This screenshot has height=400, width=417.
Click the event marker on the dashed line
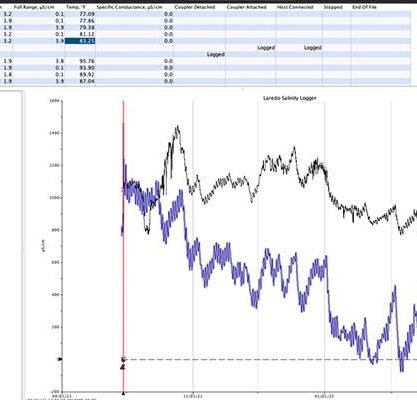pyautogui.click(x=123, y=359)
